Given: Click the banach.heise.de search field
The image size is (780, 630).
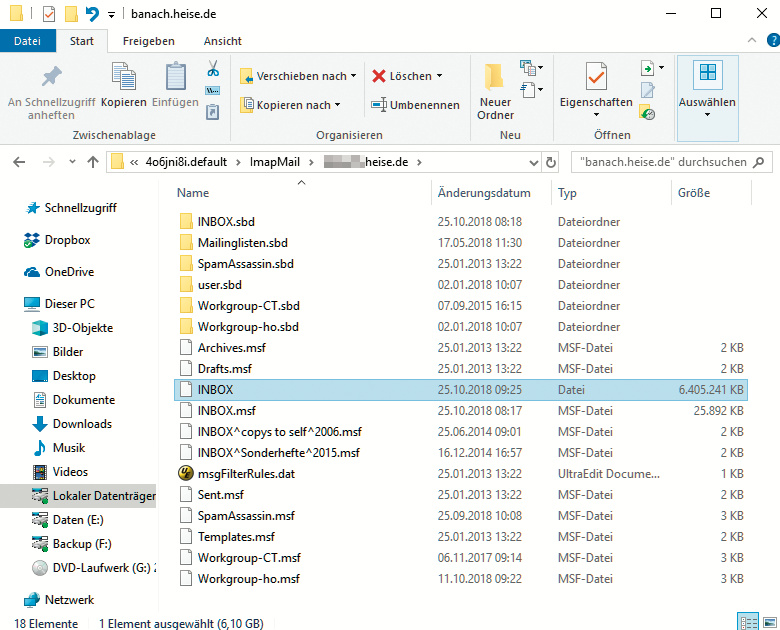Looking at the screenshot, I should click(x=672, y=162).
